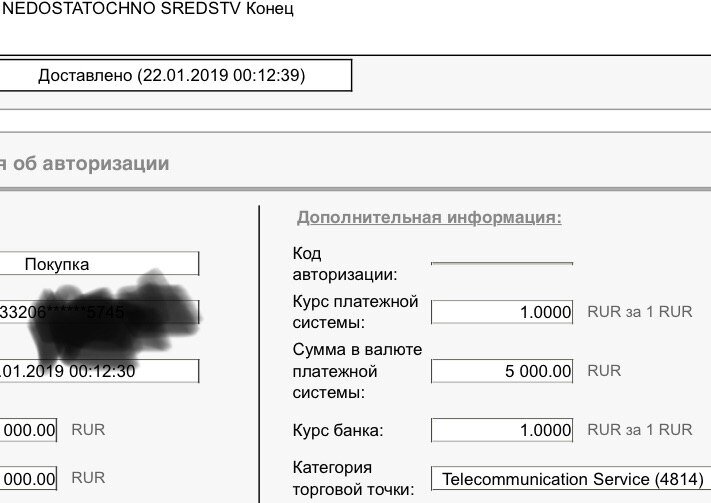This screenshot has height=503, width=711.
Task: Click the Сумма в валюте платежной системы label
Action: pyautogui.click(x=357, y=371)
